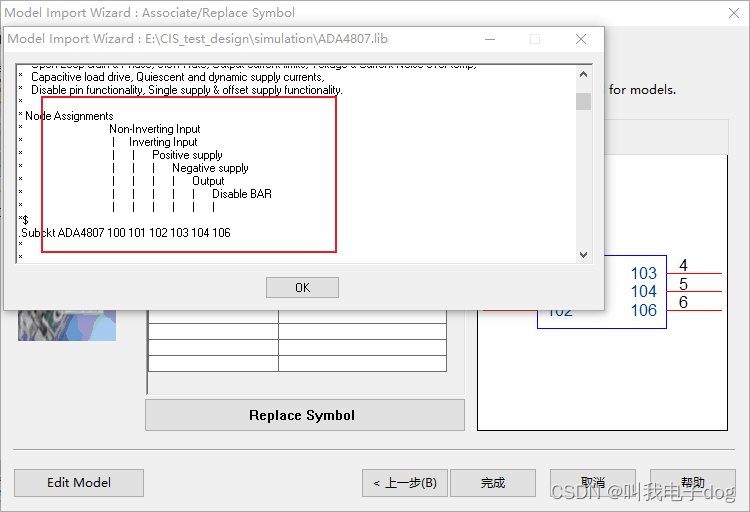This screenshot has height=512, width=750.
Task: Click the 'Capacitive load drive' comment line
Action: point(177,77)
